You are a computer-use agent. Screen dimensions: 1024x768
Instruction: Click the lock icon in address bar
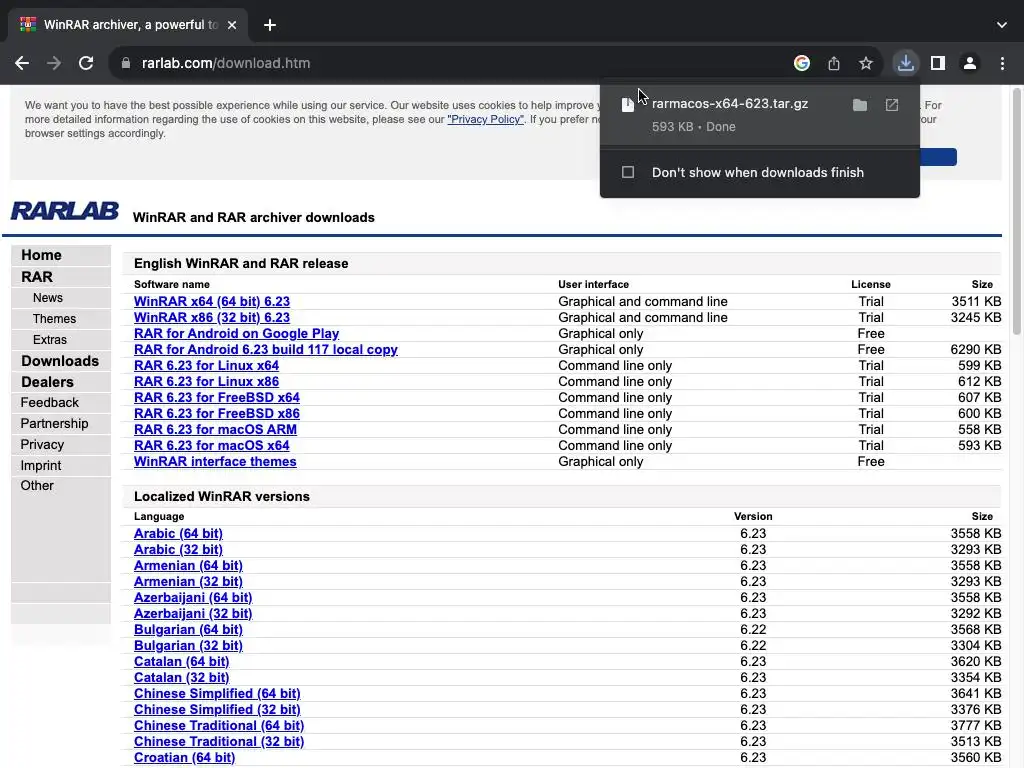tap(126, 63)
